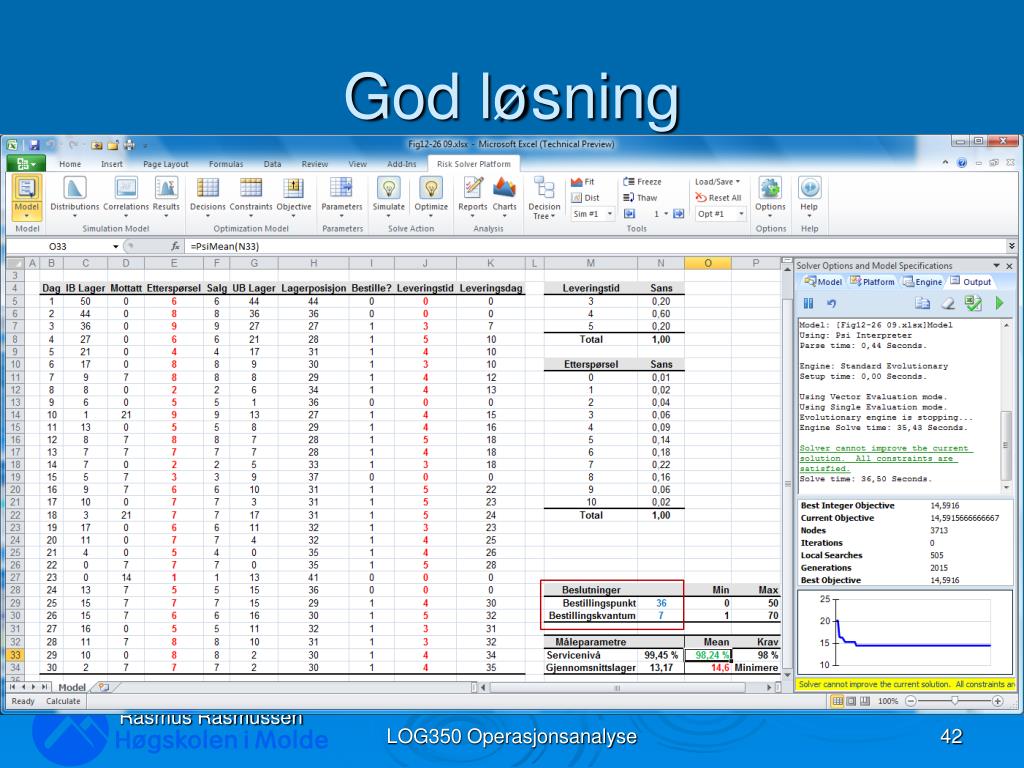Click the zoom slider handle
The height and width of the screenshot is (768, 1024).
(x=955, y=701)
